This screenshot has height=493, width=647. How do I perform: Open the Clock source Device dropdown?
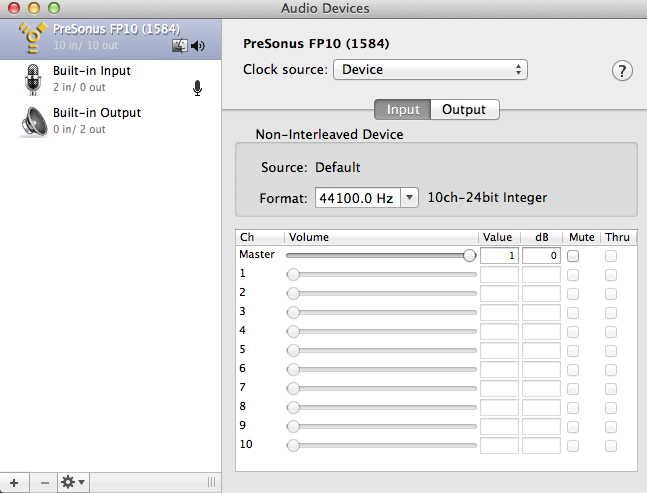(430, 69)
